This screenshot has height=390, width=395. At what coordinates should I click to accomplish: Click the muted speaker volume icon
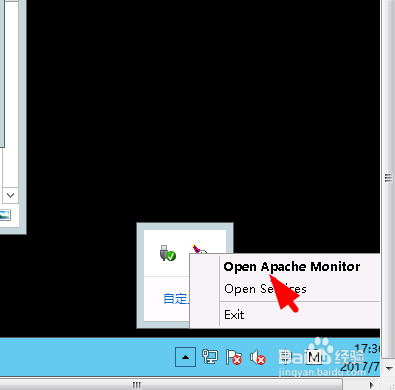(257, 357)
